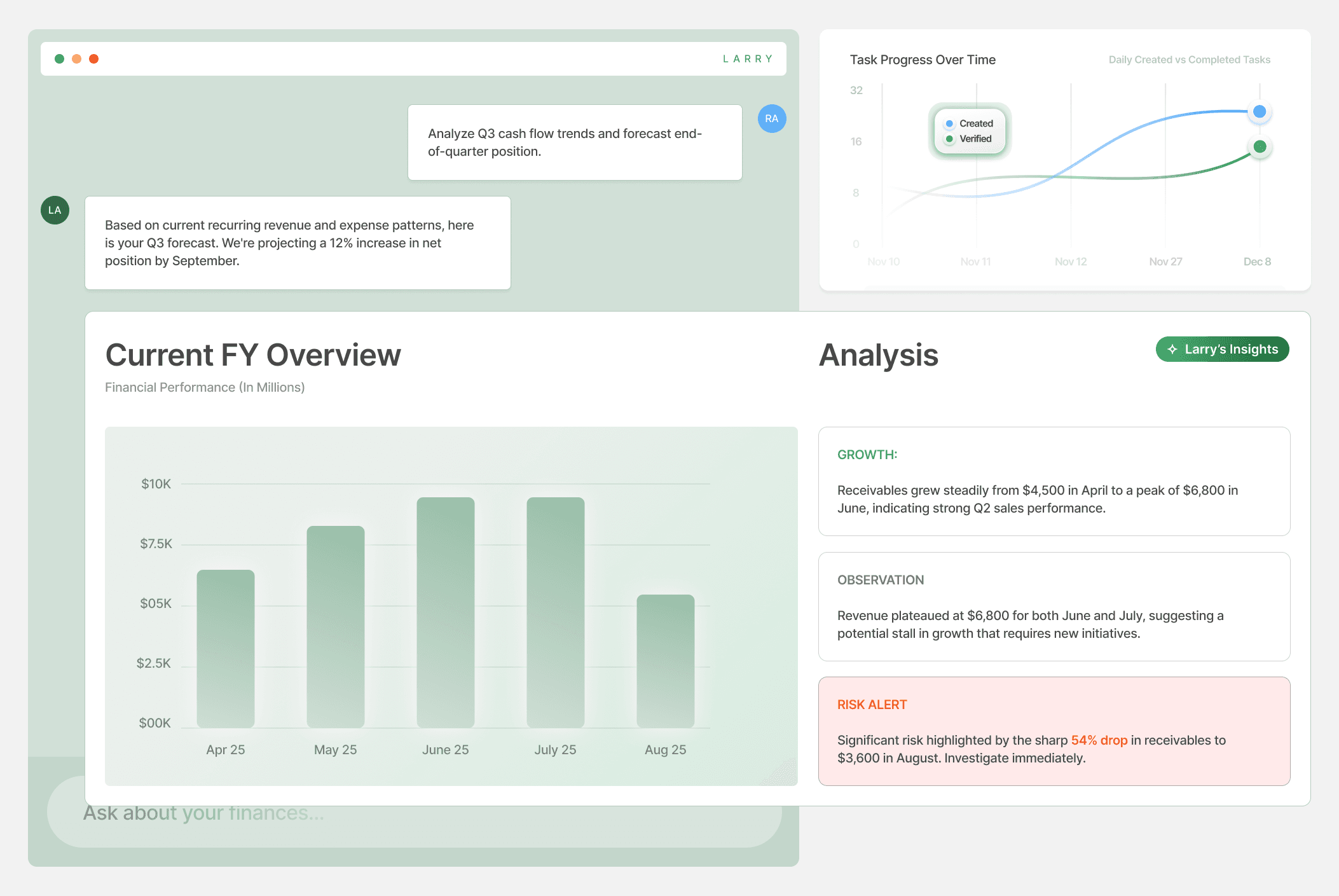Open the OBSERVATION insight card
The width and height of the screenshot is (1339, 896).
pos(1054,607)
